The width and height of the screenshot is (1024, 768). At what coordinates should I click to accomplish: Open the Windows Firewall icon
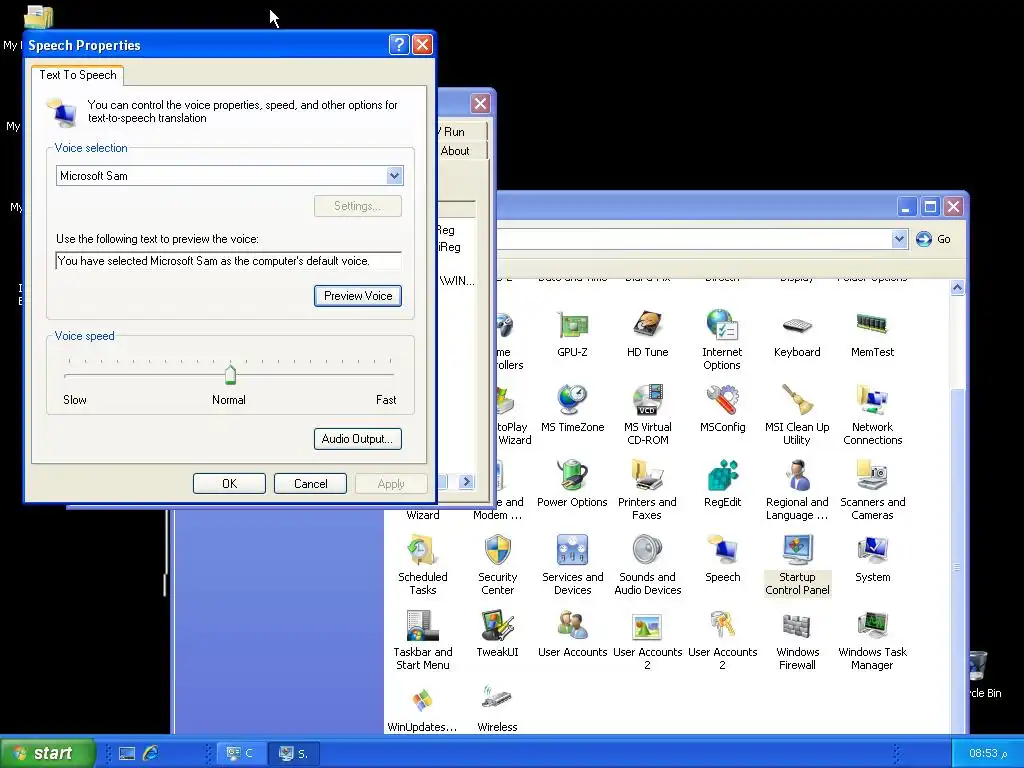tap(797, 640)
